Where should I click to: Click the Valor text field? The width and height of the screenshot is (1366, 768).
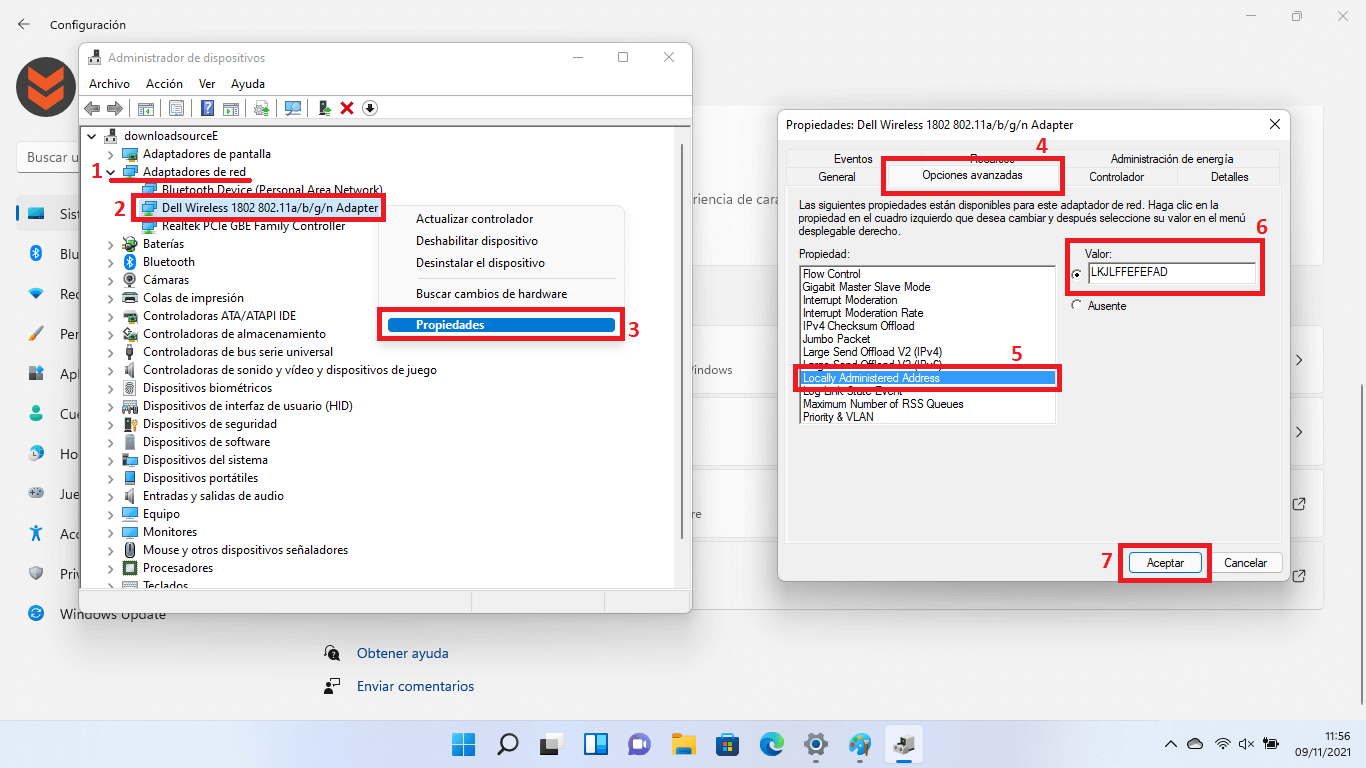pos(1170,273)
